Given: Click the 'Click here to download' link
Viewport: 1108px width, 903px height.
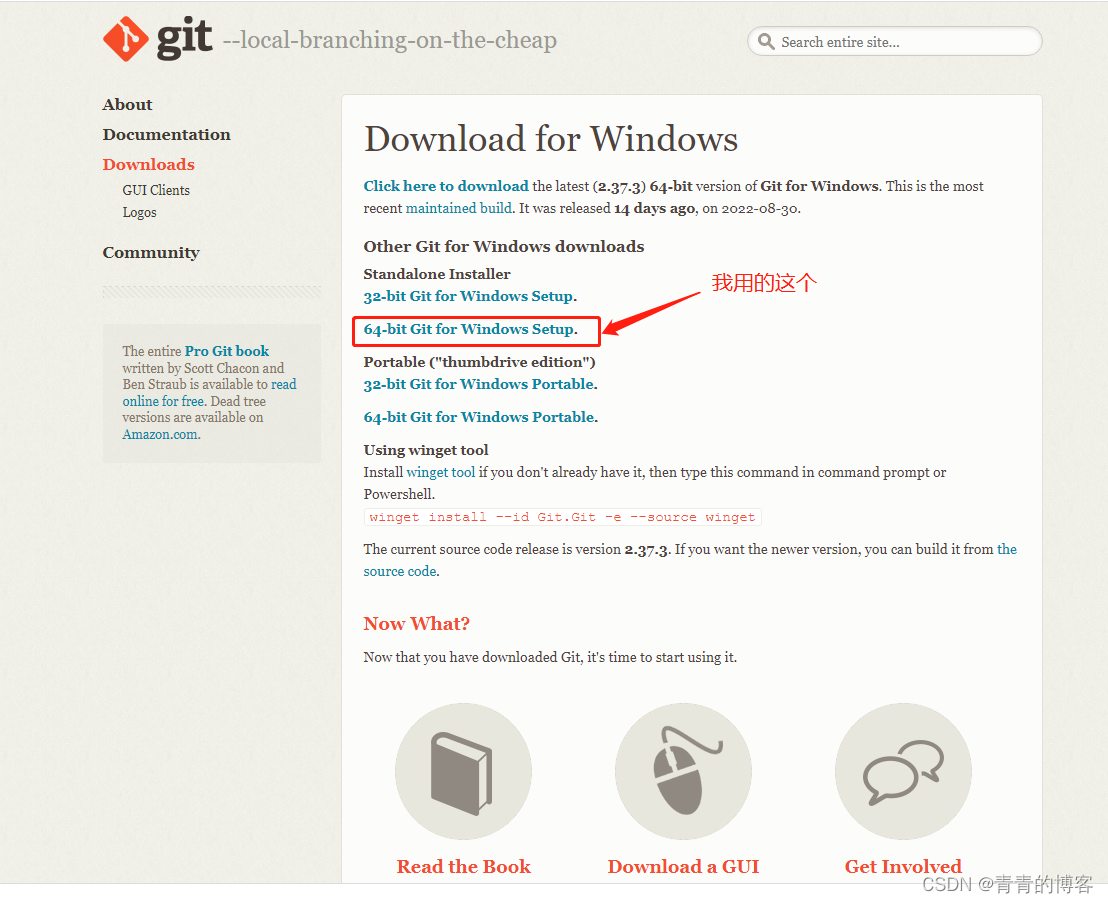Looking at the screenshot, I should tap(446, 186).
